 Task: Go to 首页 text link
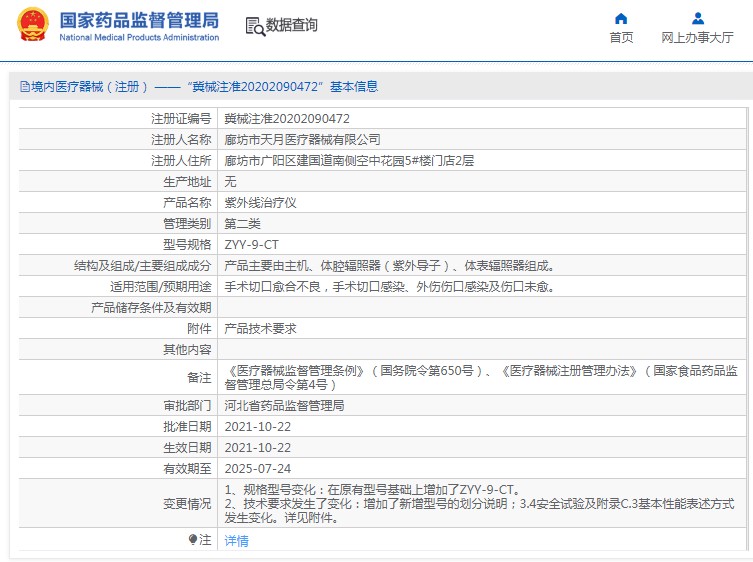(621, 37)
